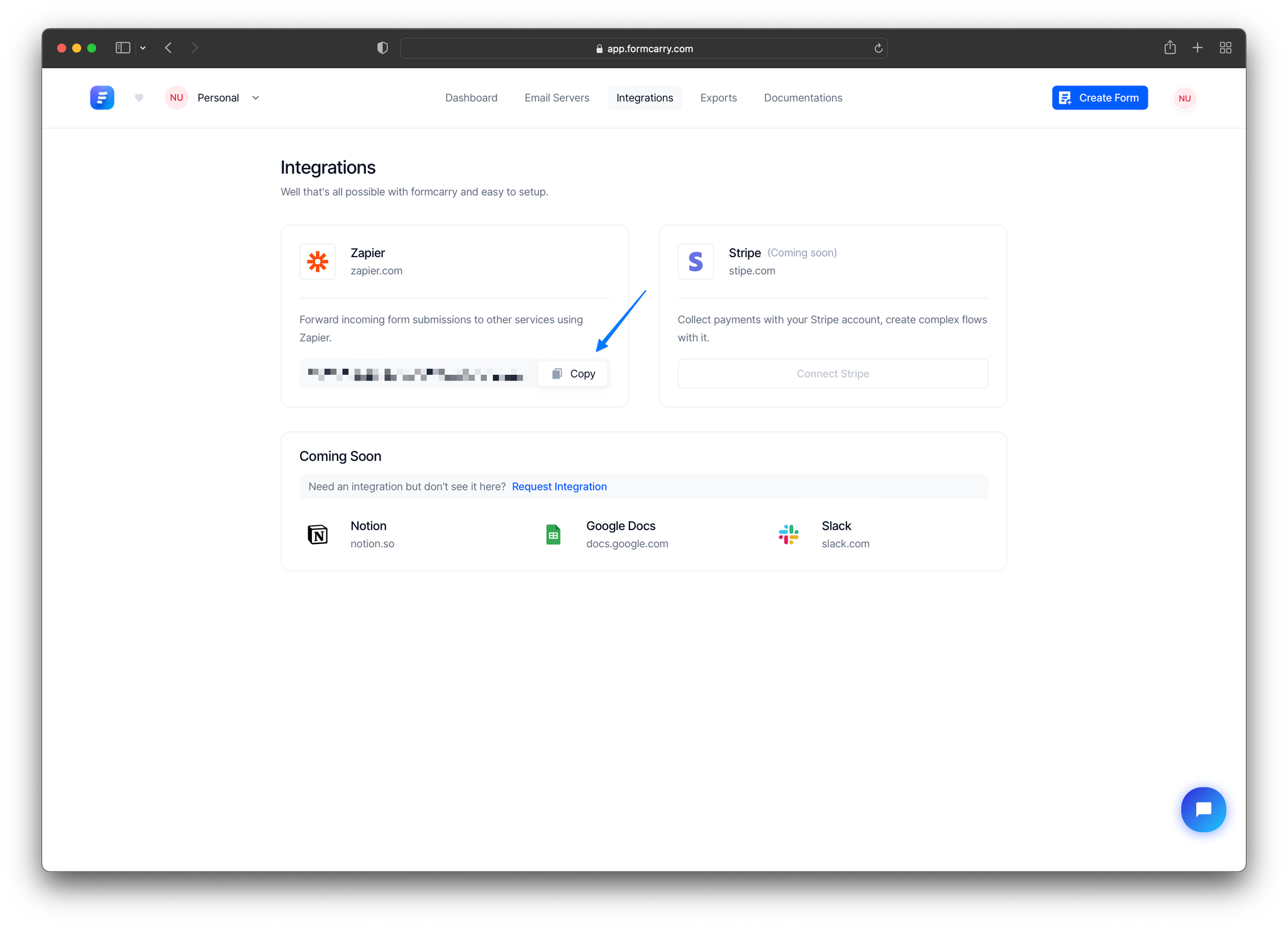
Task: Open the NU user profile avatar at top right
Action: click(x=1185, y=98)
